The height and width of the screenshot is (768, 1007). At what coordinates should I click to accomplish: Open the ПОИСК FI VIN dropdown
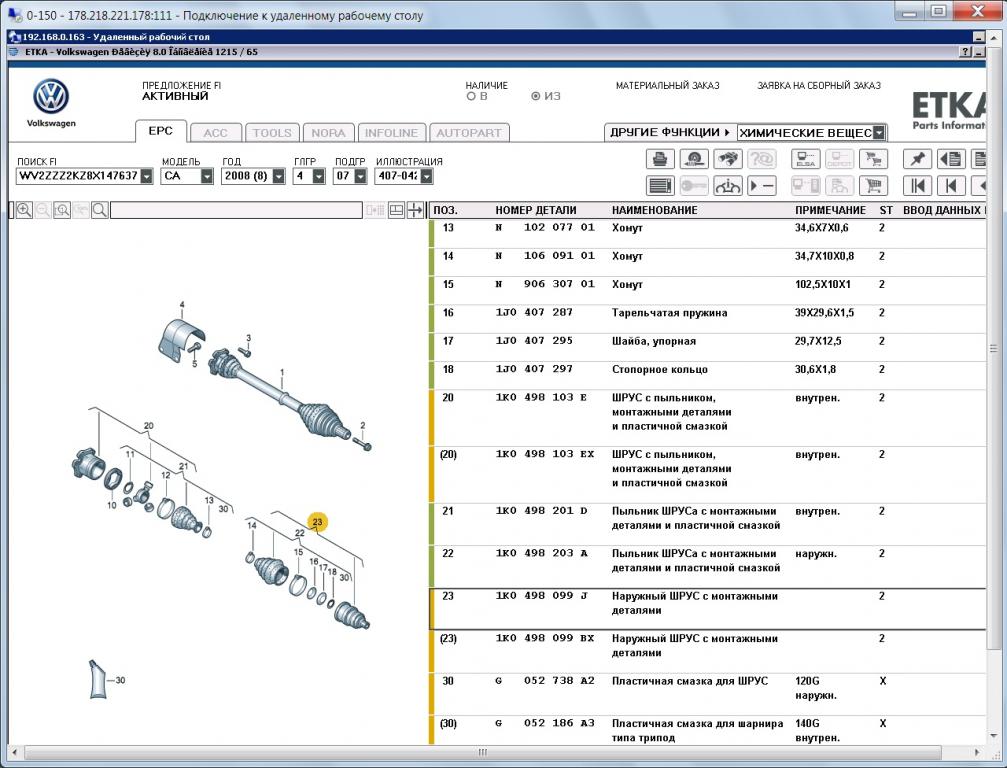click(147, 176)
